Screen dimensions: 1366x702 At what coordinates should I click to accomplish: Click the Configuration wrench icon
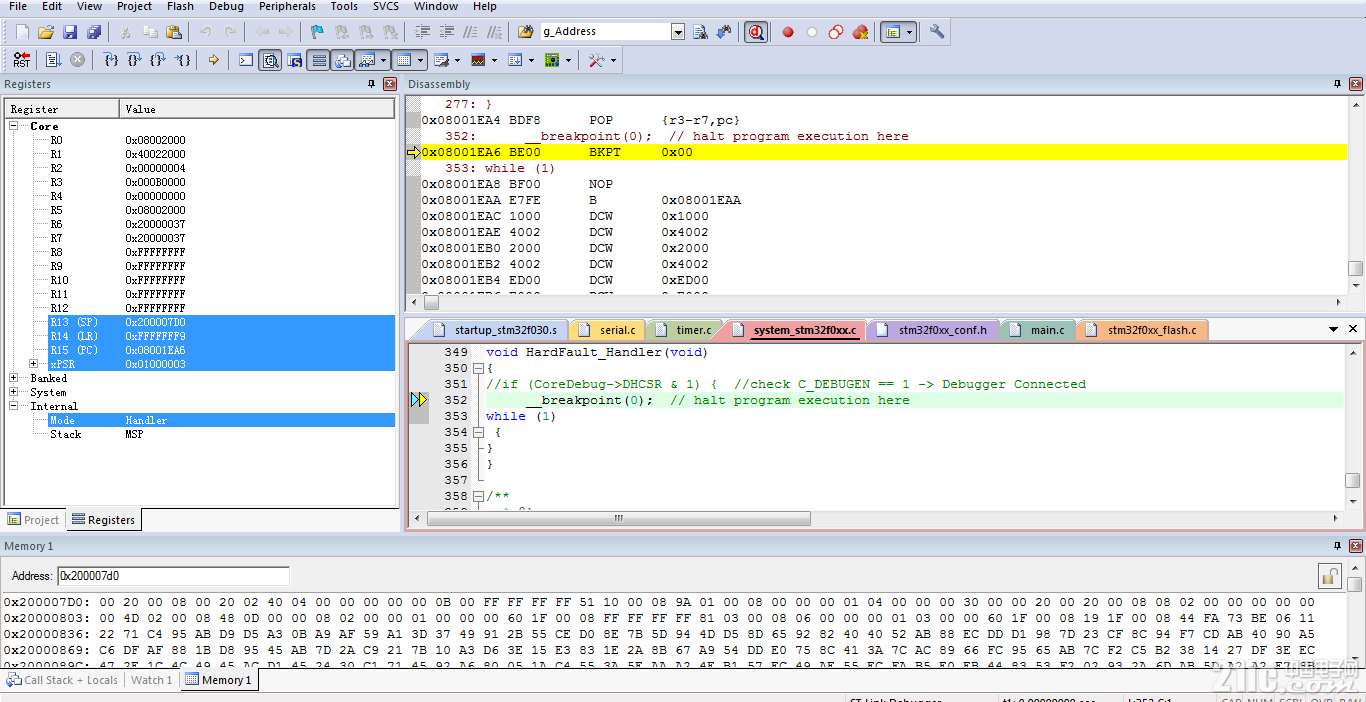pyautogui.click(x=937, y=32)
